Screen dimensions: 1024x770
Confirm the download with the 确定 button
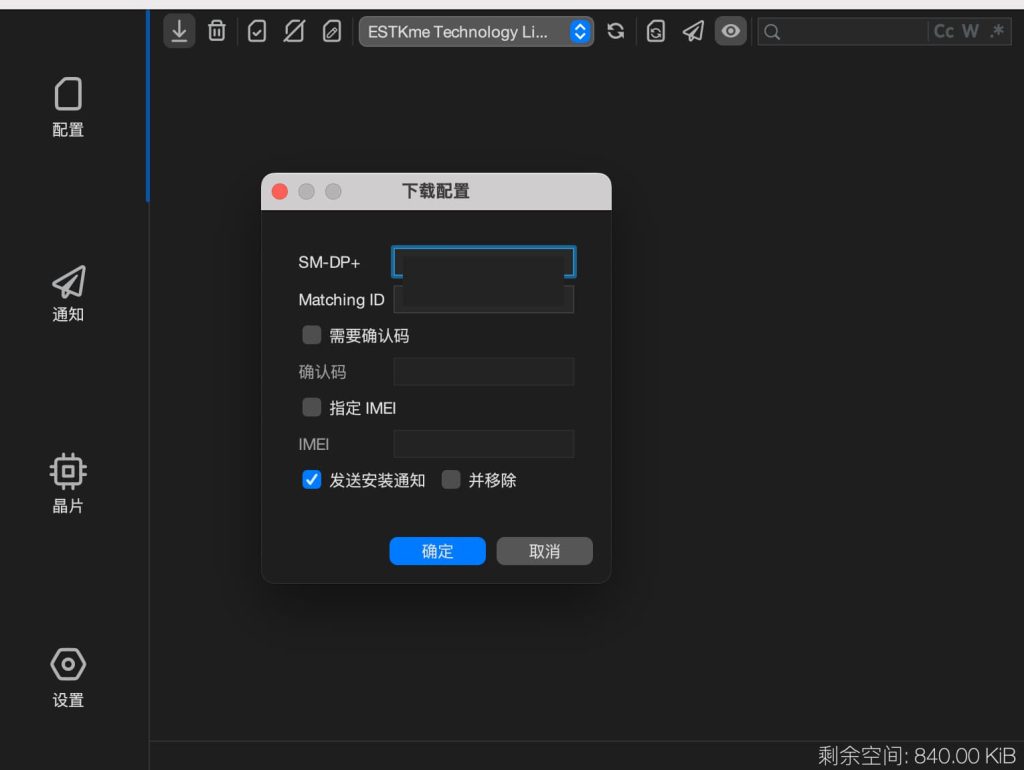(x=437, y=551)
